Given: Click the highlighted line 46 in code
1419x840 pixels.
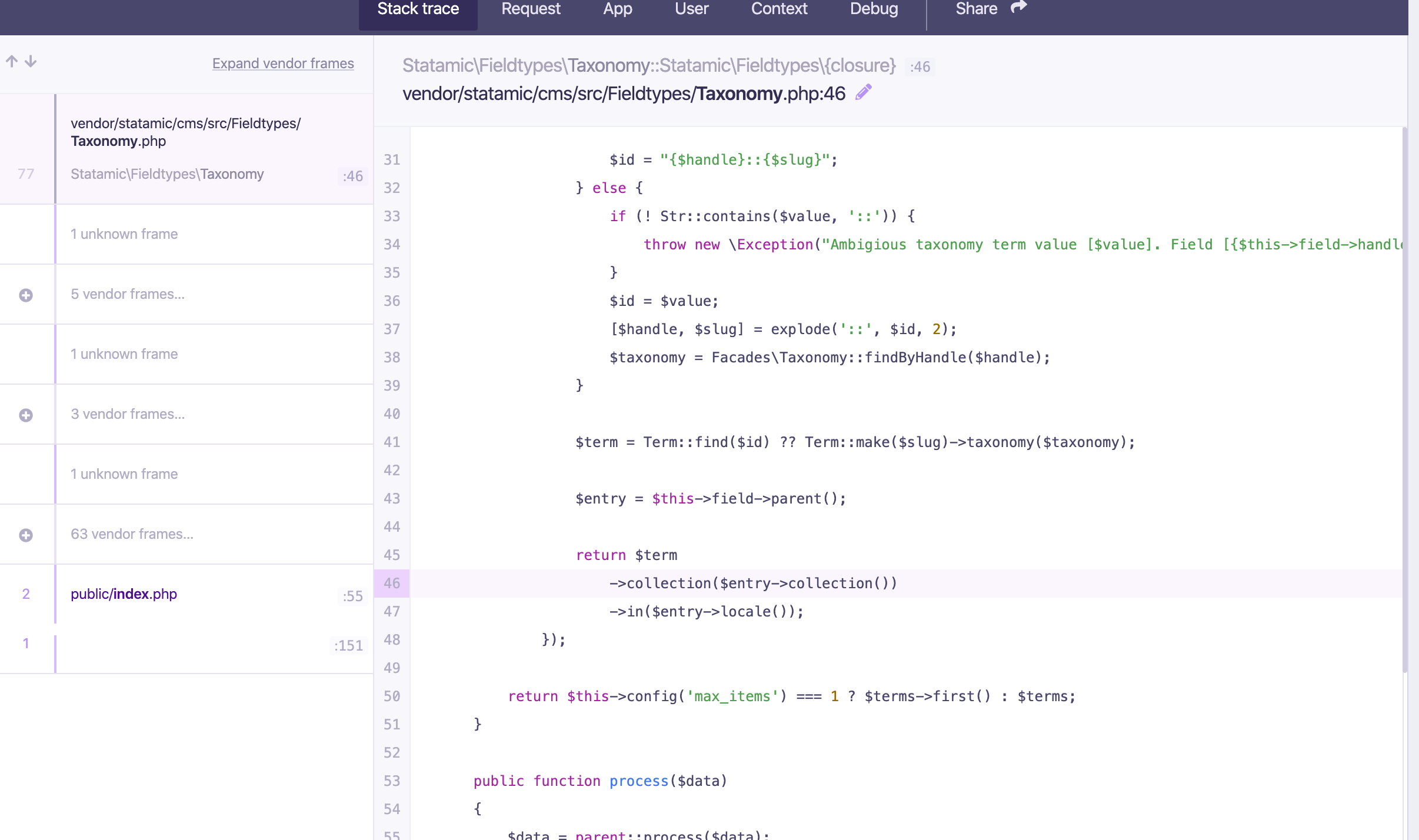Looking at the screenshot, I should [x=753, y=583].
